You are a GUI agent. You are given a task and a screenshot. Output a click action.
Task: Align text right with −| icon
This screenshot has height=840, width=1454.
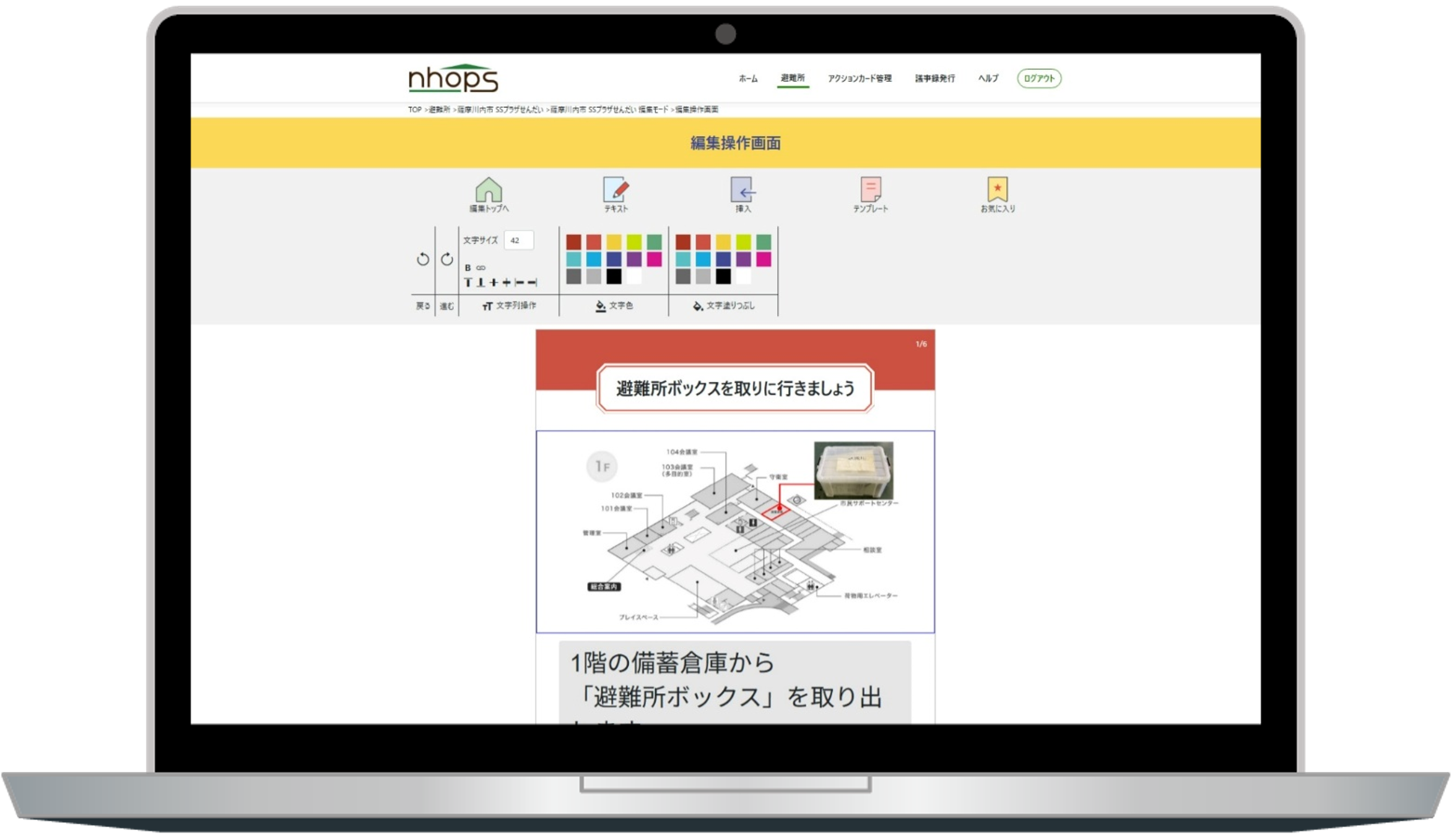pyautogui.click(x=532, y=283)
